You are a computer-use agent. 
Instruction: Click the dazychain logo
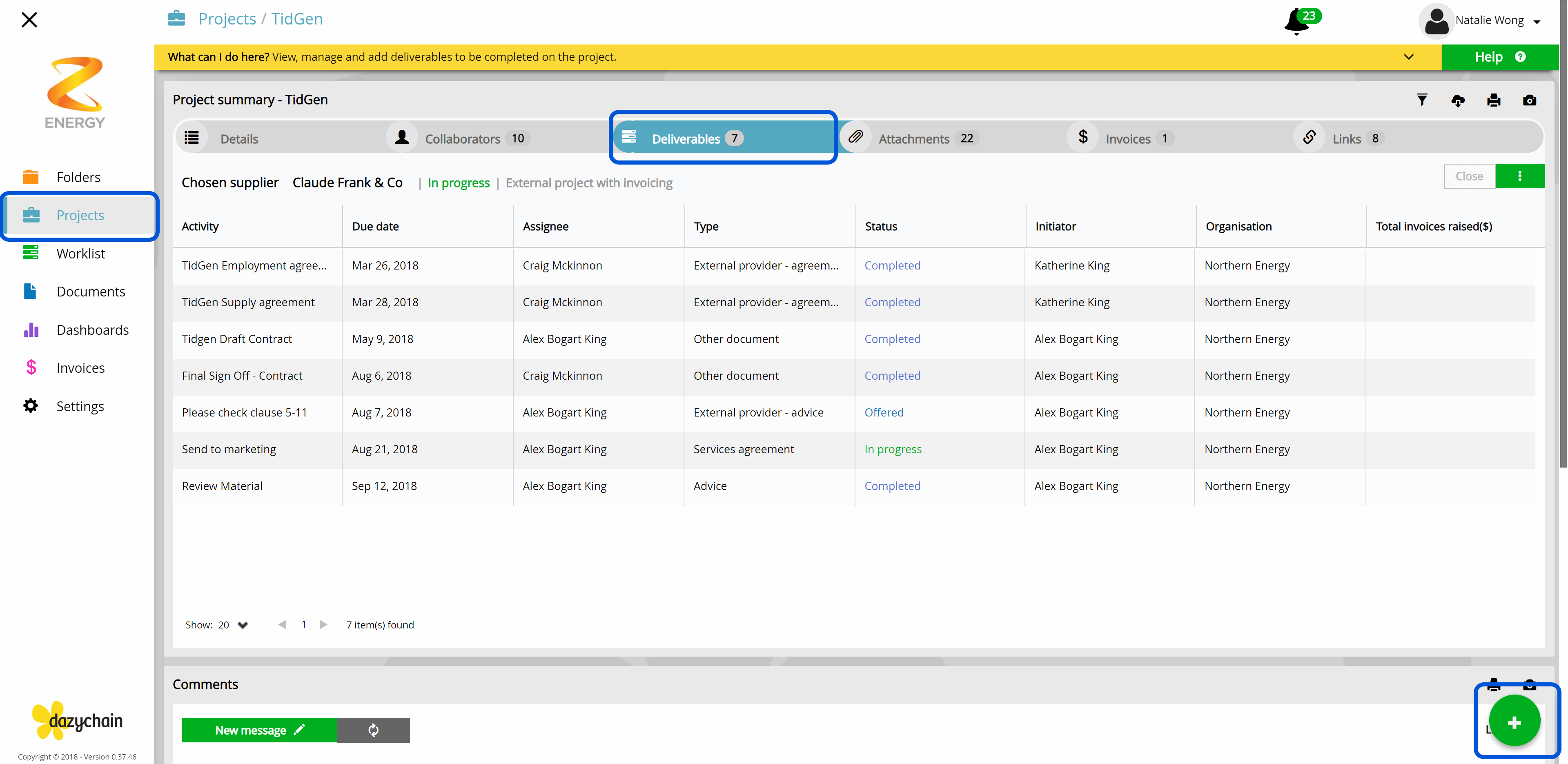pyautogui.click(x=77, y=721)
